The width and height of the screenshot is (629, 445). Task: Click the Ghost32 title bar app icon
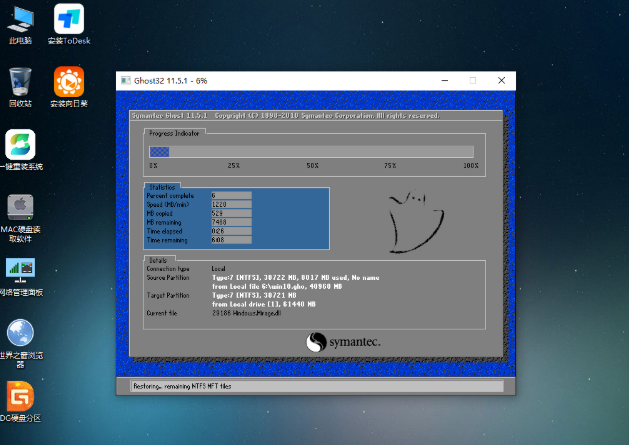point(126,81)
